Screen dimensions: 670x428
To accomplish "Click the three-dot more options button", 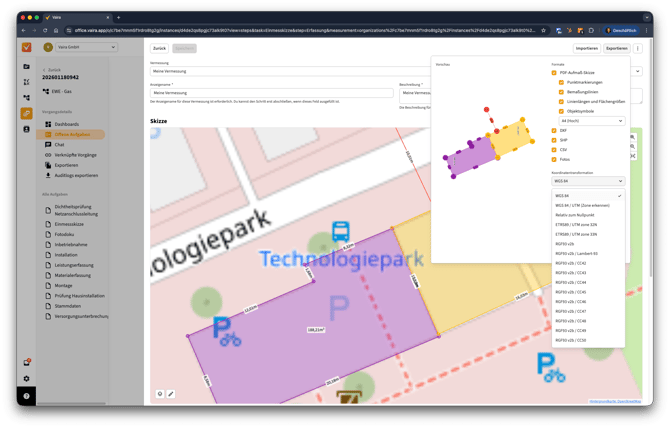I will [638, 48].
